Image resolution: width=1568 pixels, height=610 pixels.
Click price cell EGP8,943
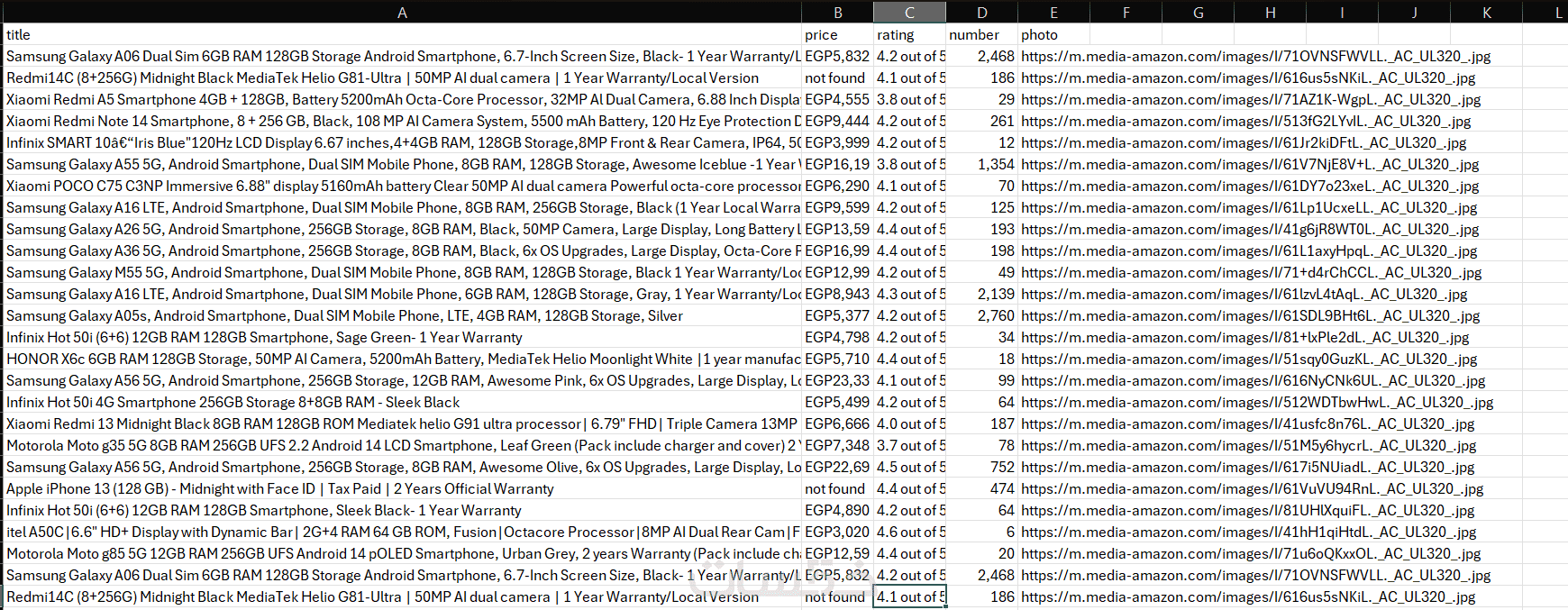pos(837,294)
